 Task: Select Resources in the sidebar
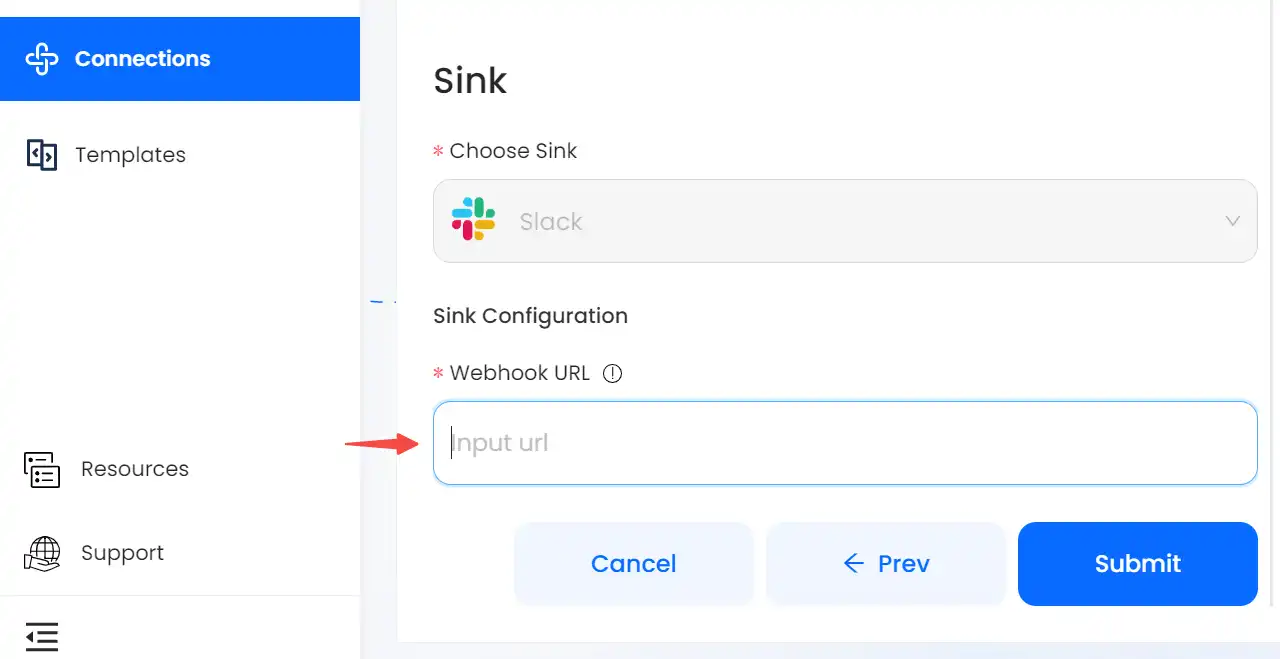coord(135,469)
